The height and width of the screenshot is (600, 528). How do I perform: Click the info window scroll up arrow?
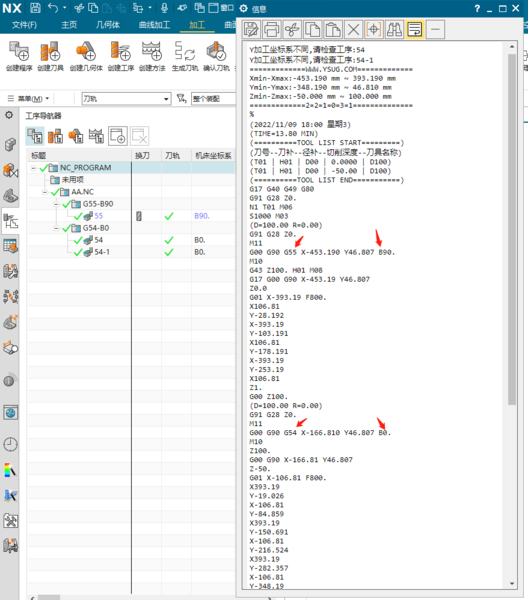pos(512,46)
